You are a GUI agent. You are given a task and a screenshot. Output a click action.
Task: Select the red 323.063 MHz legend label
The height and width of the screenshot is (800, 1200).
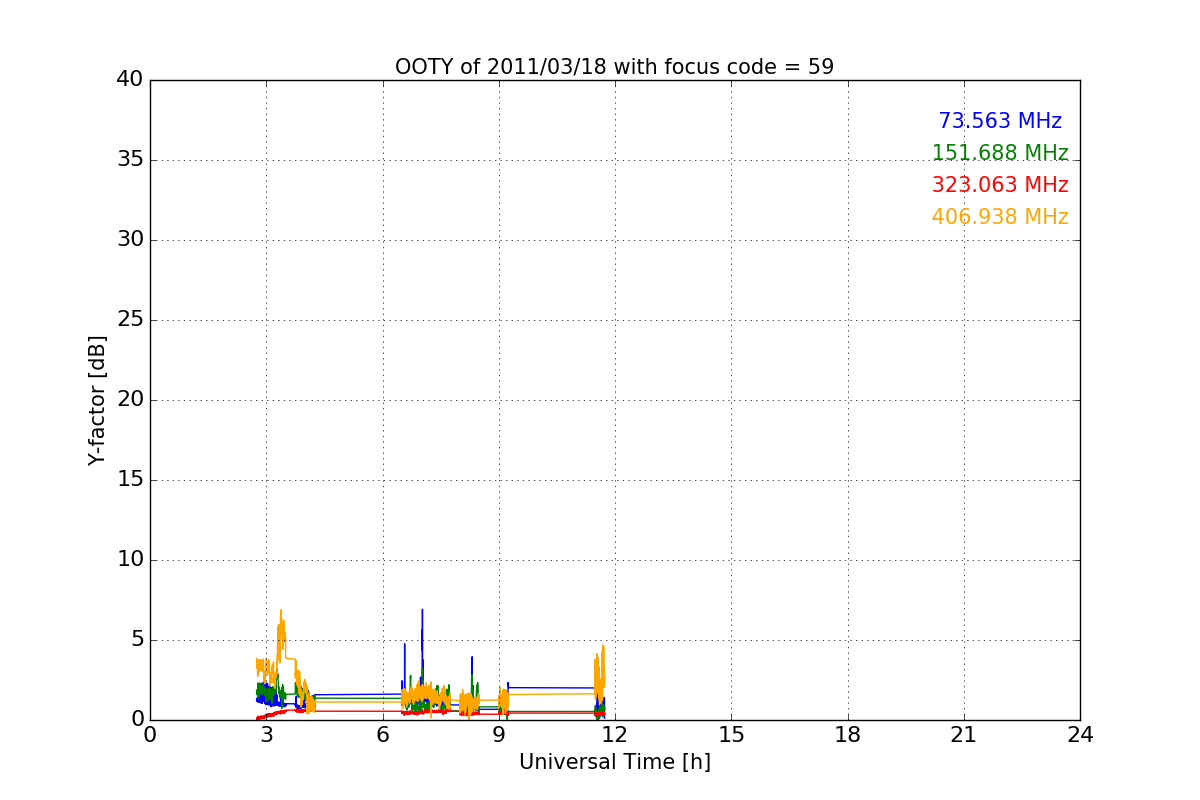[1000, 185]
